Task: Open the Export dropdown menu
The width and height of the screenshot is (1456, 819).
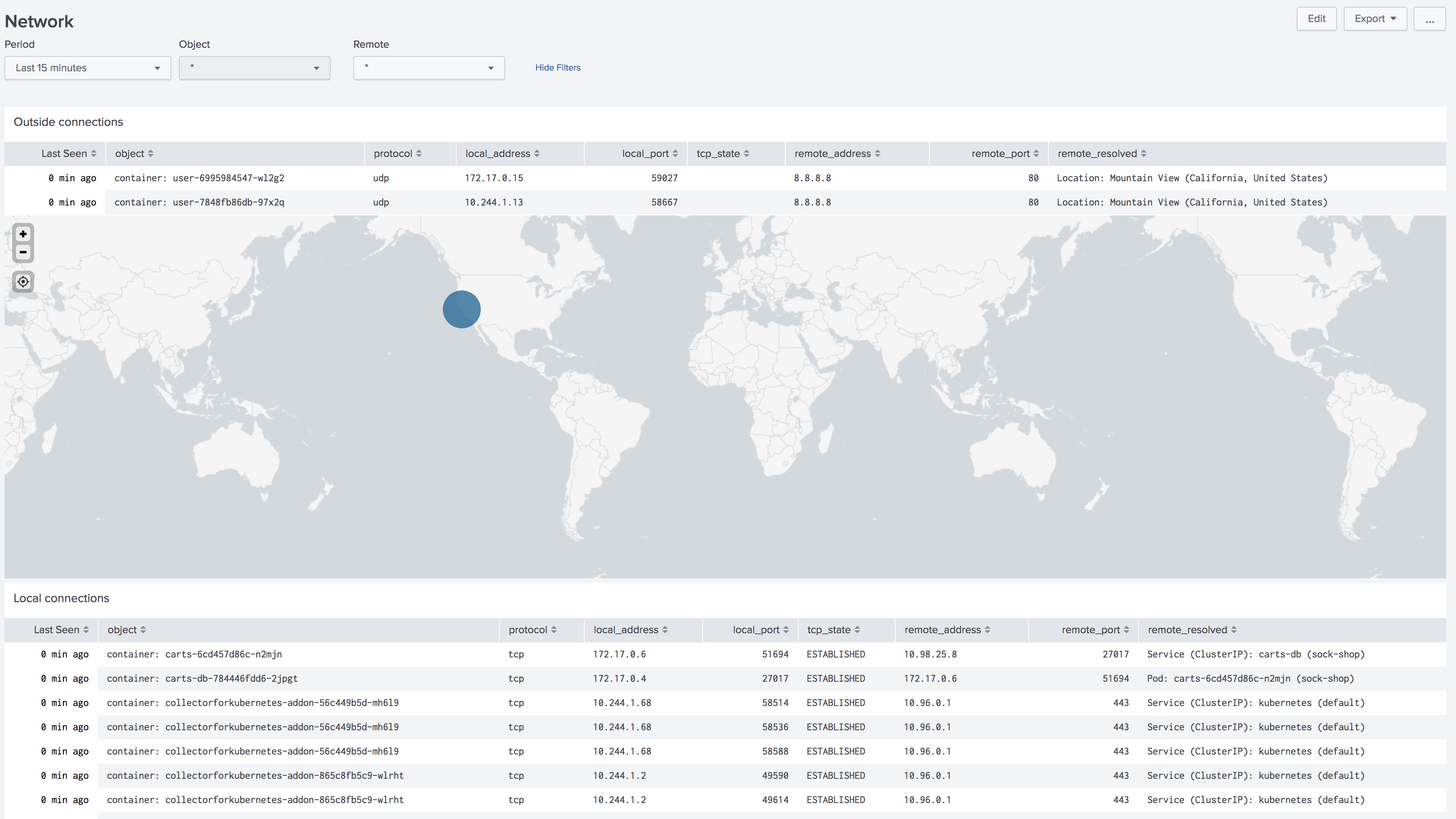Action: [1375, 19]
